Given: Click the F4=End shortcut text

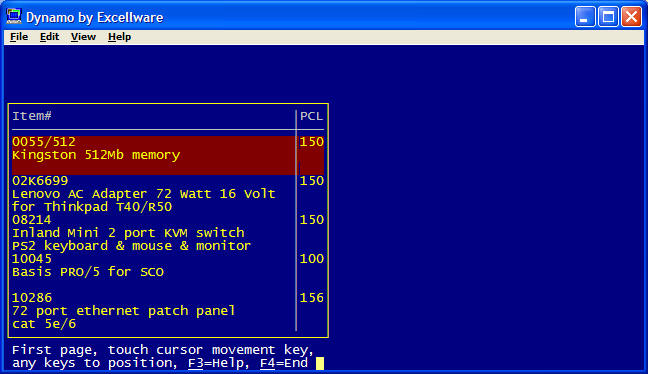Looking at the screenshot, I should click(x=284, y=363).
